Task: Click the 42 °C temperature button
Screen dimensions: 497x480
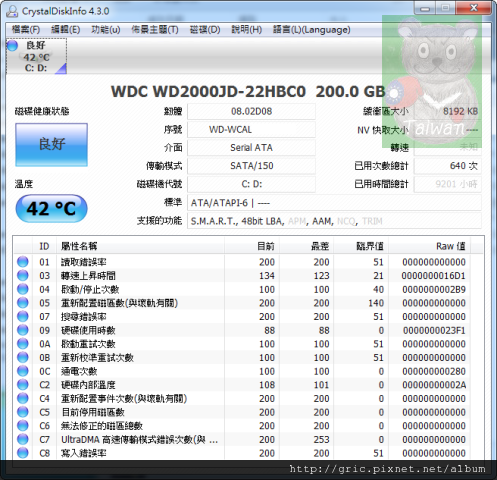Action: pyautogui.click(x=51, y=209)
